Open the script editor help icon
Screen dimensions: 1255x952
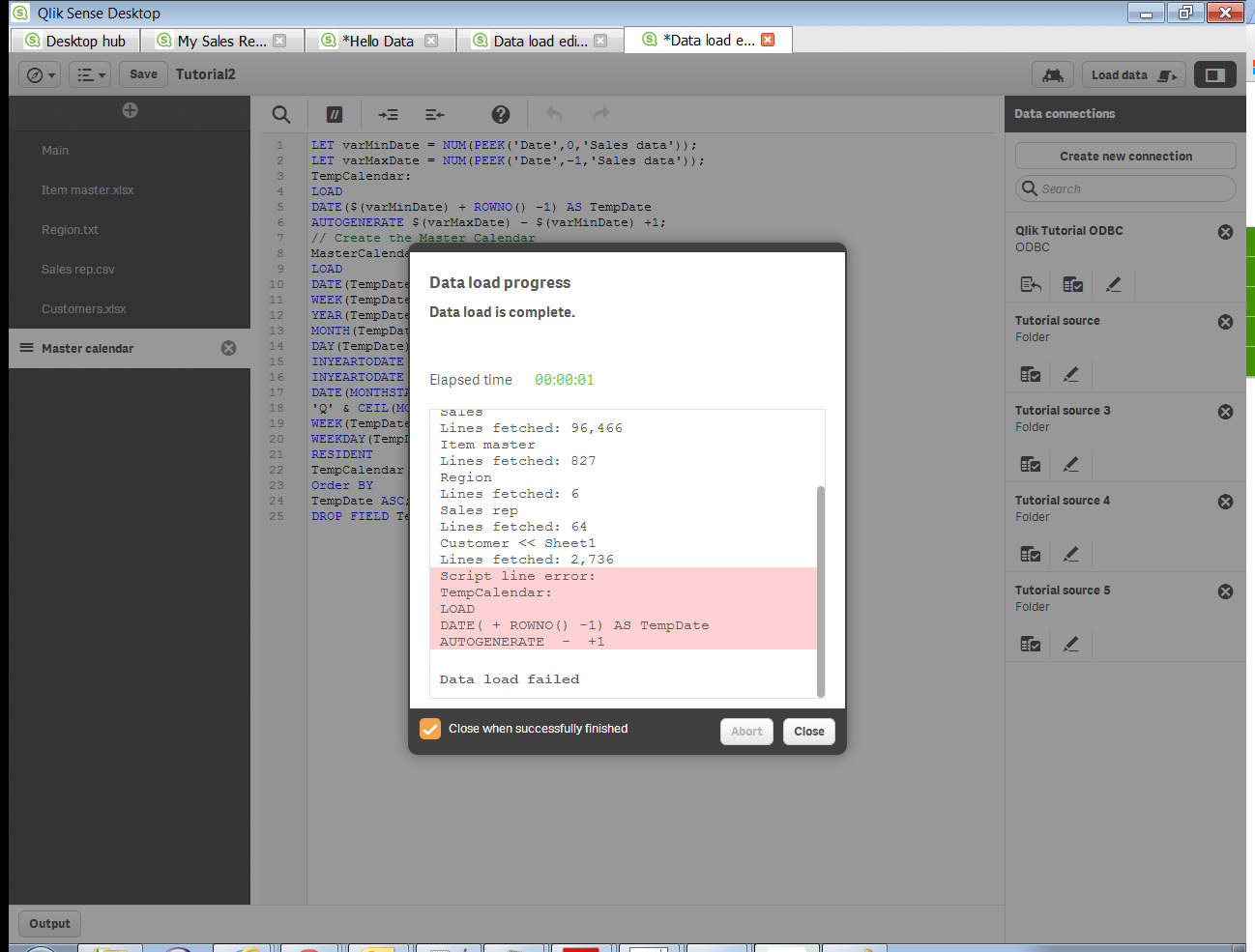500,114
